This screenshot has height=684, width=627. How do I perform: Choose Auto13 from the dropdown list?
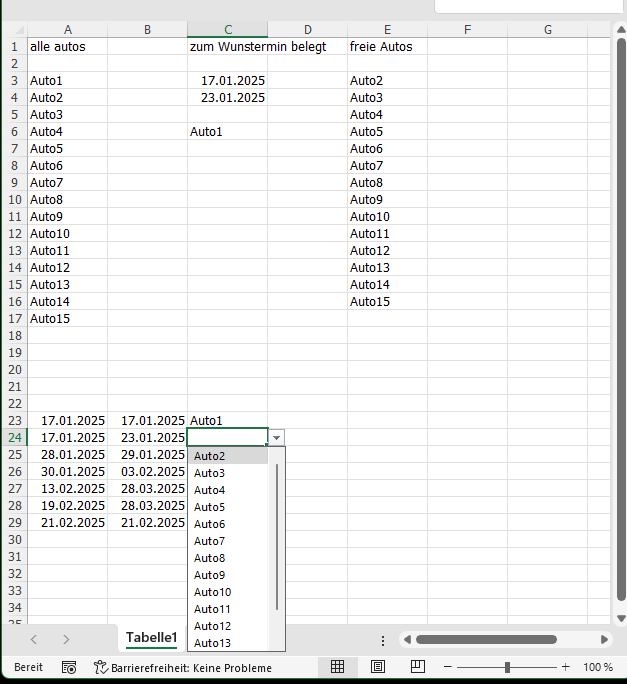click(228, 643)
